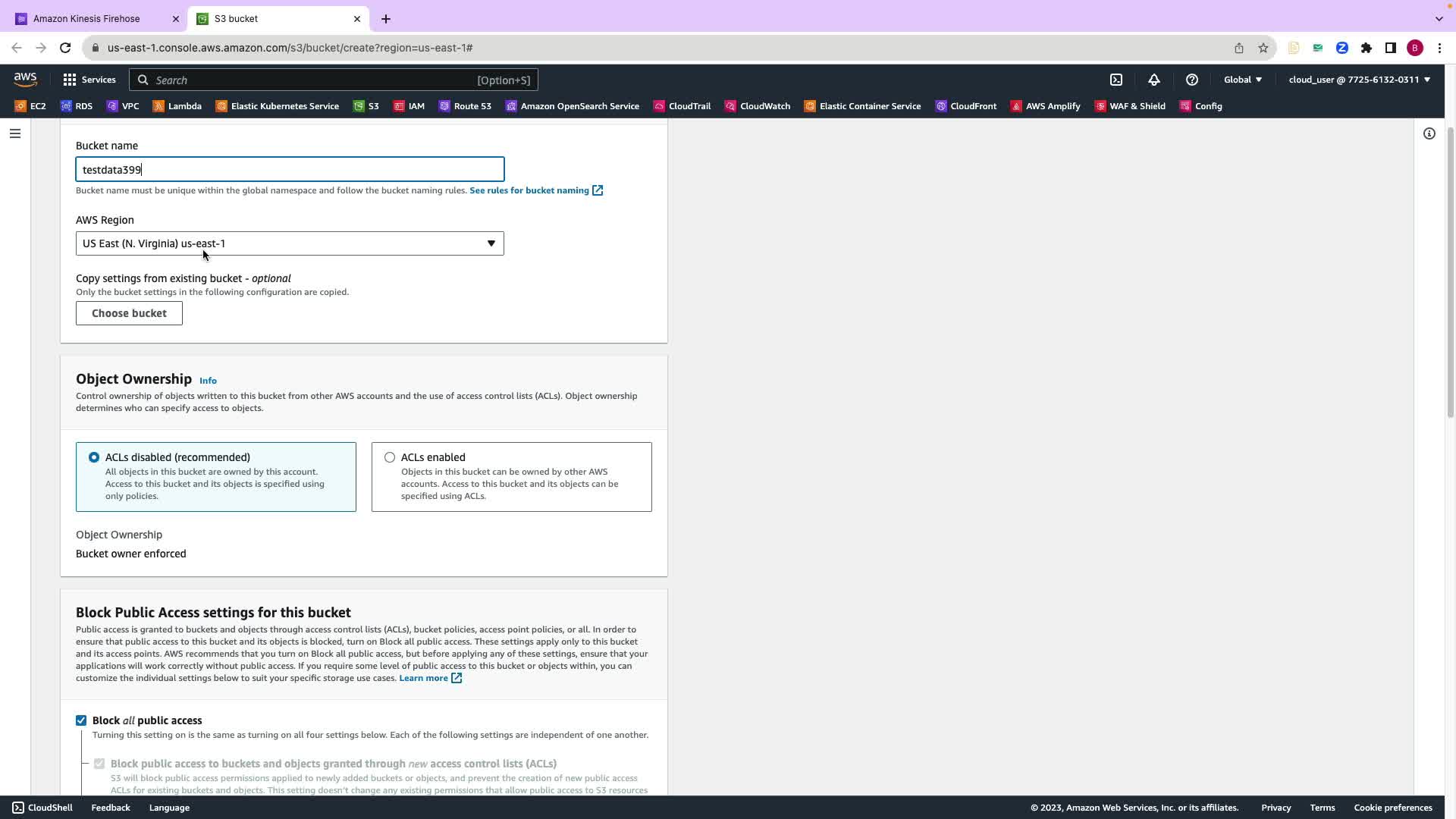Open the notifications bell icon

1153,80
